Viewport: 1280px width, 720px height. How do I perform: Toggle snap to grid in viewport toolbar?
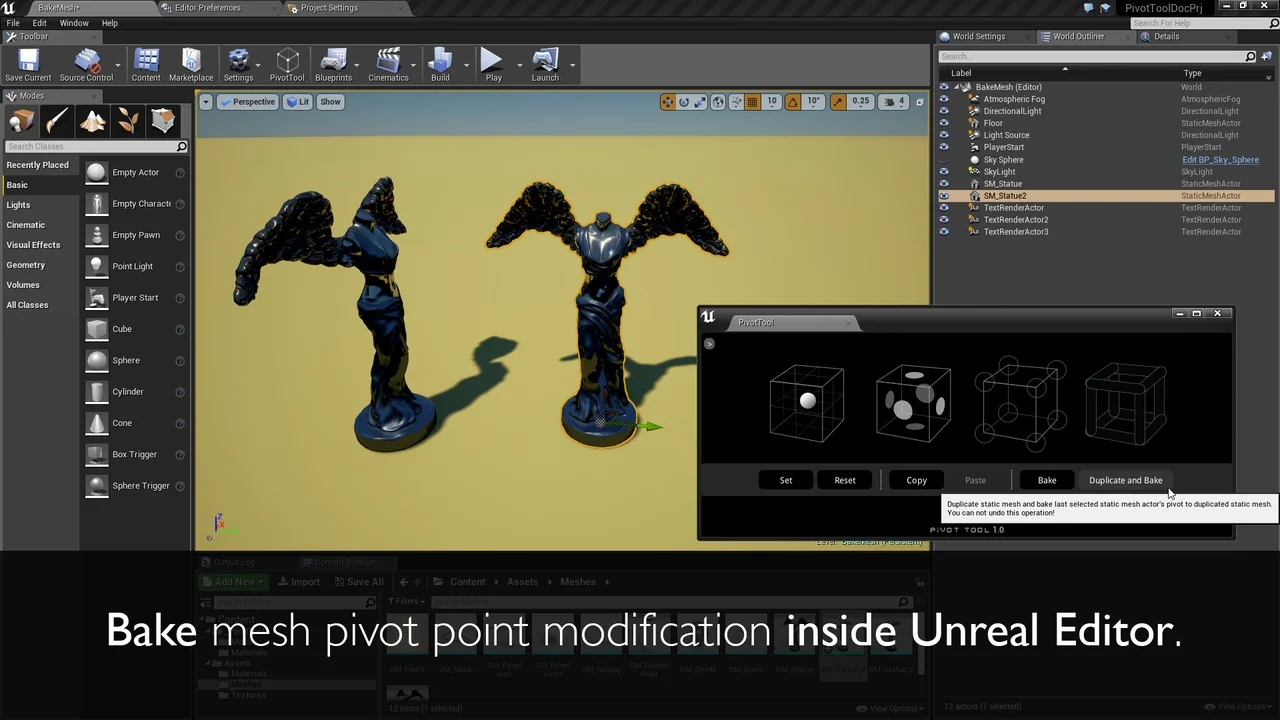pos(752,101)
